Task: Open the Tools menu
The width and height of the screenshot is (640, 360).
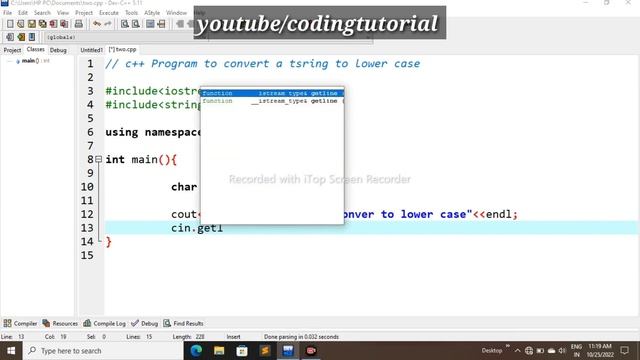Action: click(x=131, y=13)
